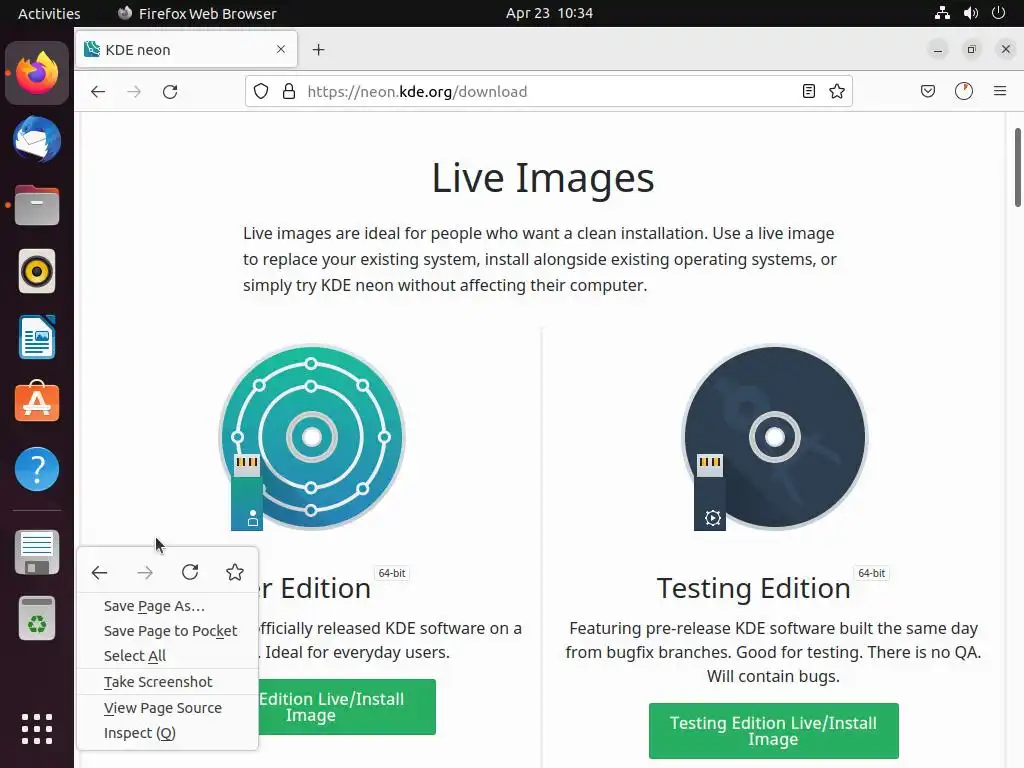Open the Trash icon in the dock
The width and height of the screenshot is (1024, 768).
(37, 618)
